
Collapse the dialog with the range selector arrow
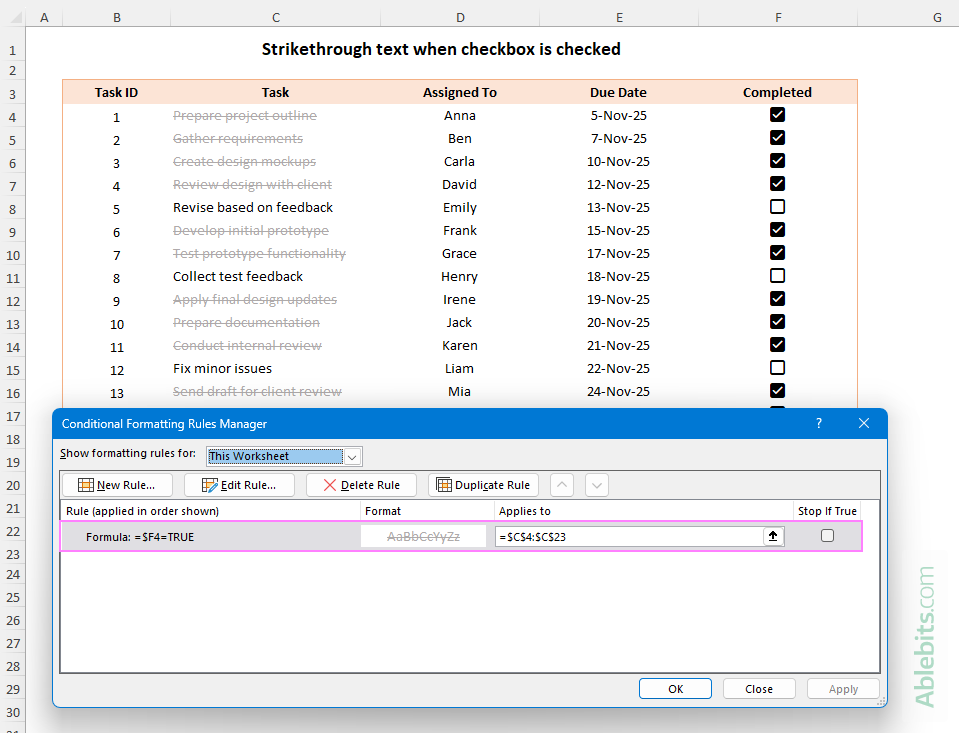click(773, 536)
